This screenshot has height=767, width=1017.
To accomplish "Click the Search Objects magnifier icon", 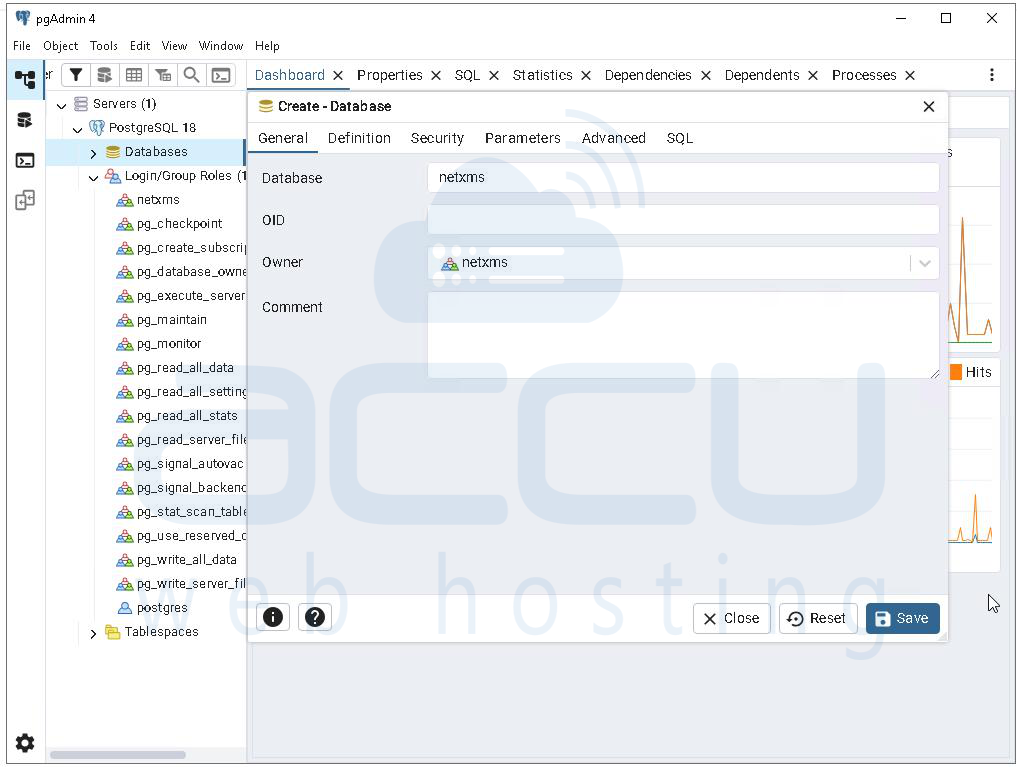I will [x=191, y=75].
